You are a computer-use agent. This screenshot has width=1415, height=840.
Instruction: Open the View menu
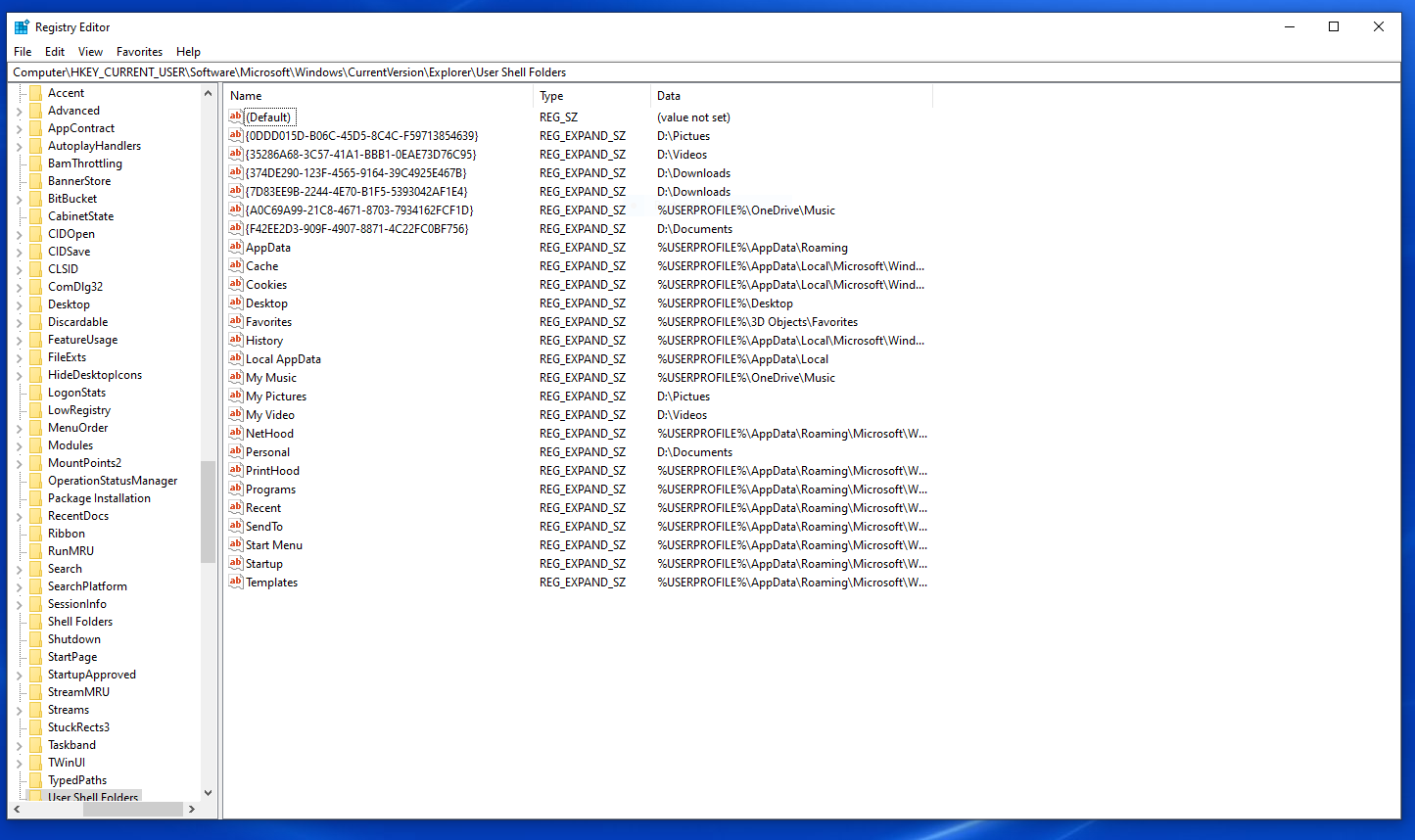[x=90, y=52]
